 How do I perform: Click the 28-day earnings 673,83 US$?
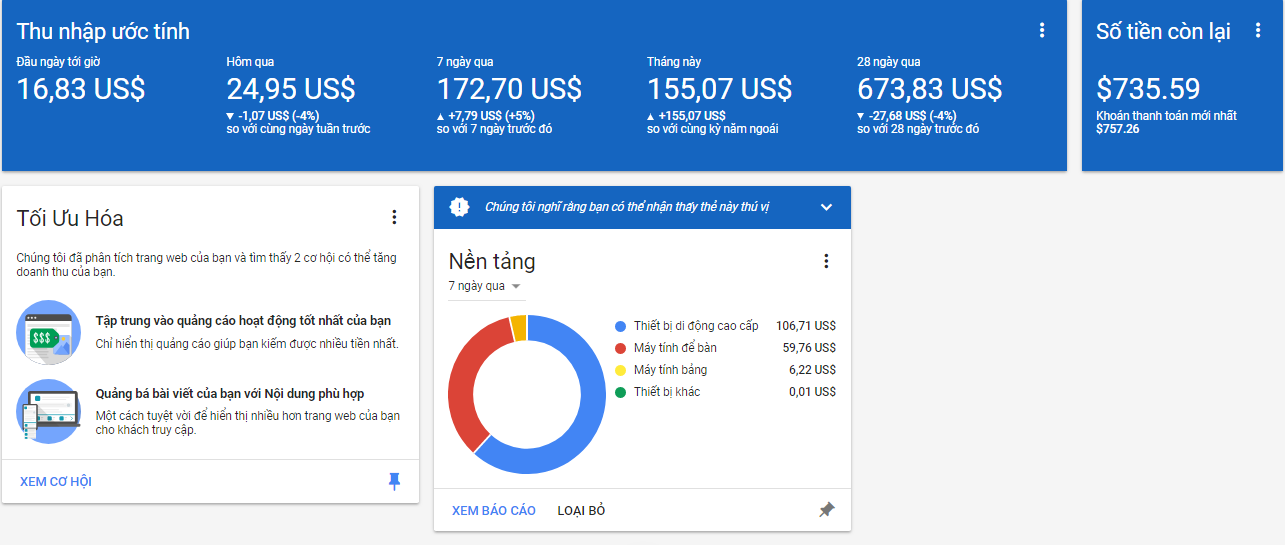(x=929, y=89)
